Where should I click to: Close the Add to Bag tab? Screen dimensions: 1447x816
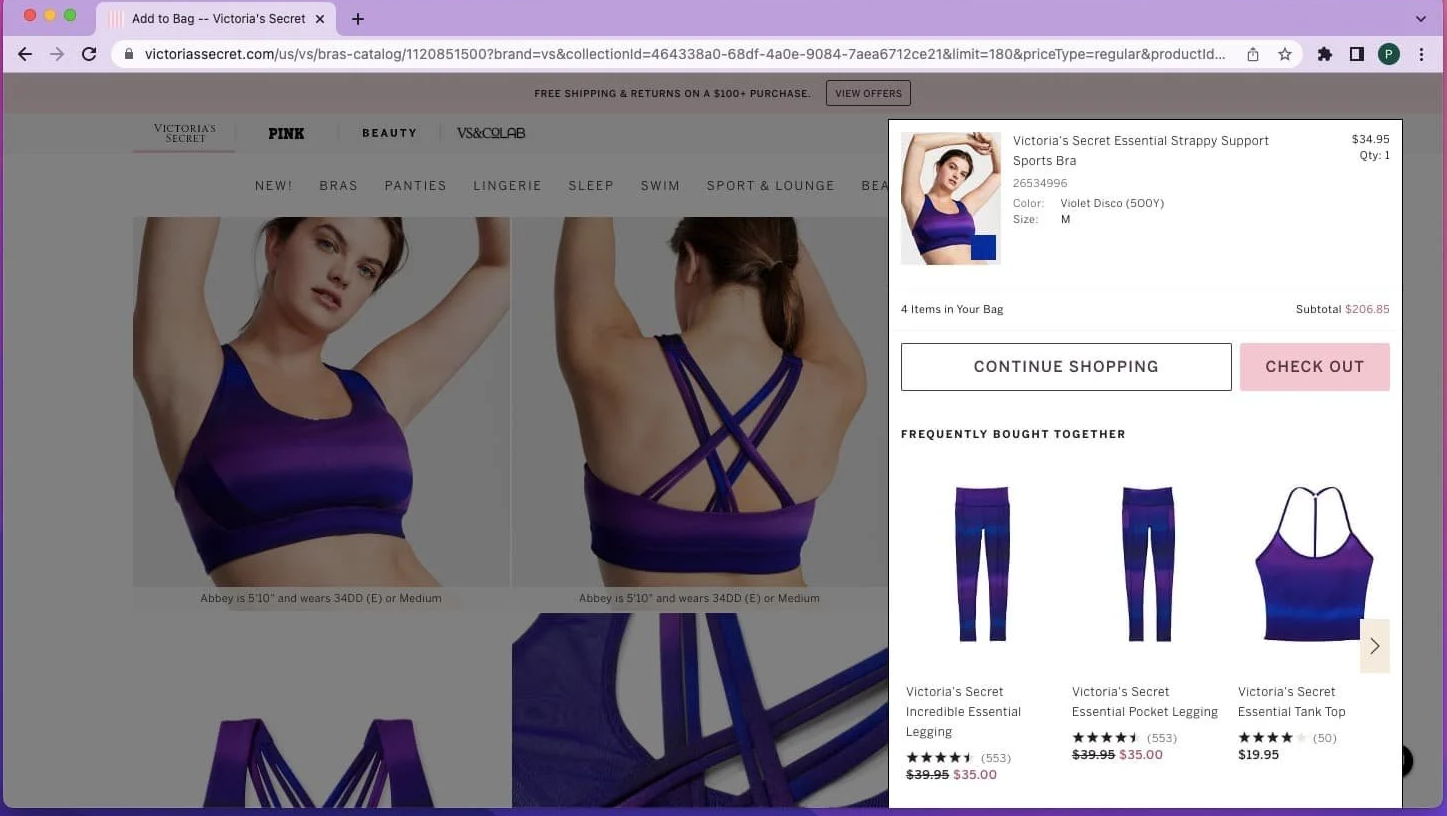[320, 19]
